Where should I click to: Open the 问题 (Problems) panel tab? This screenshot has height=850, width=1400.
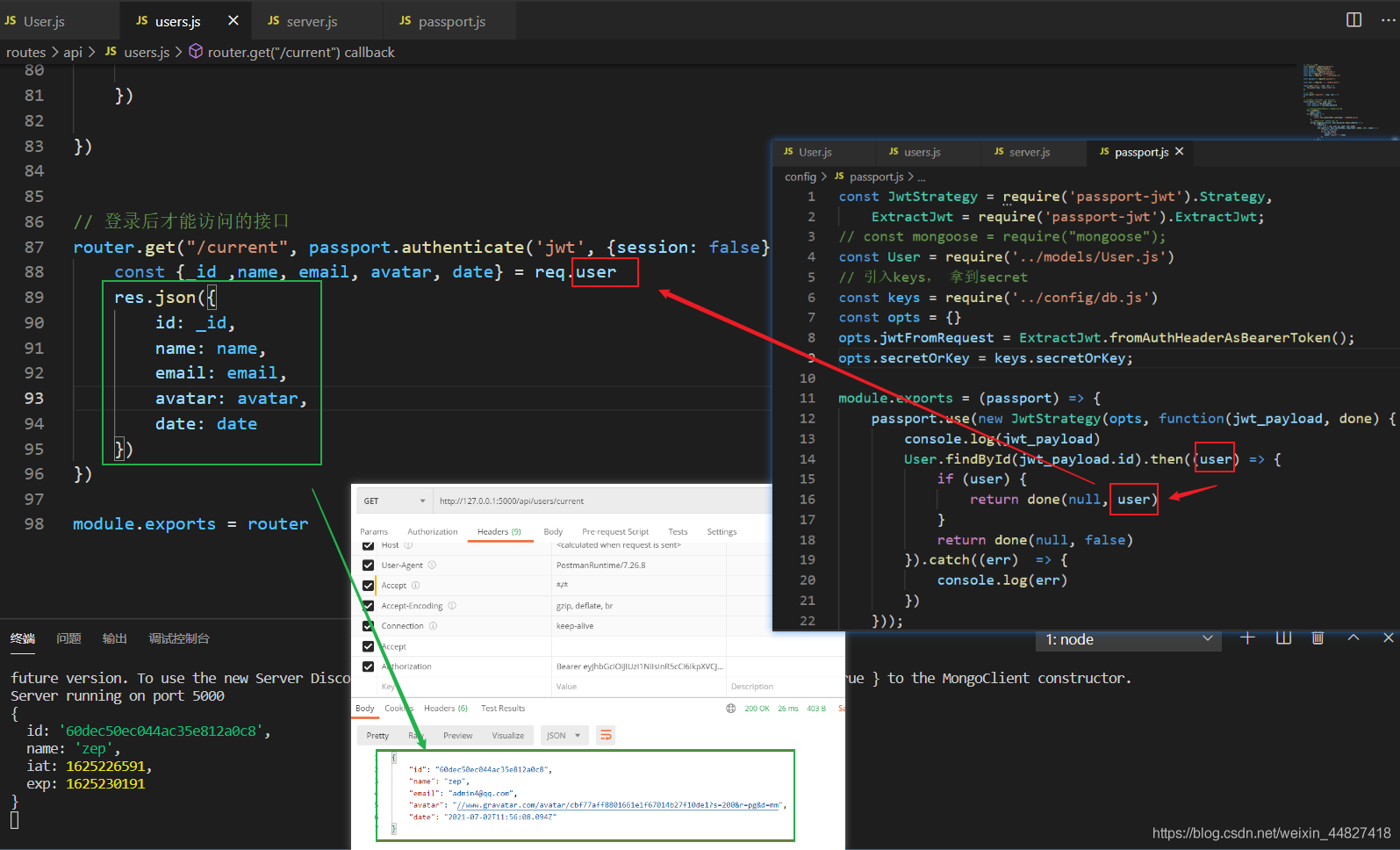point(68,638)
